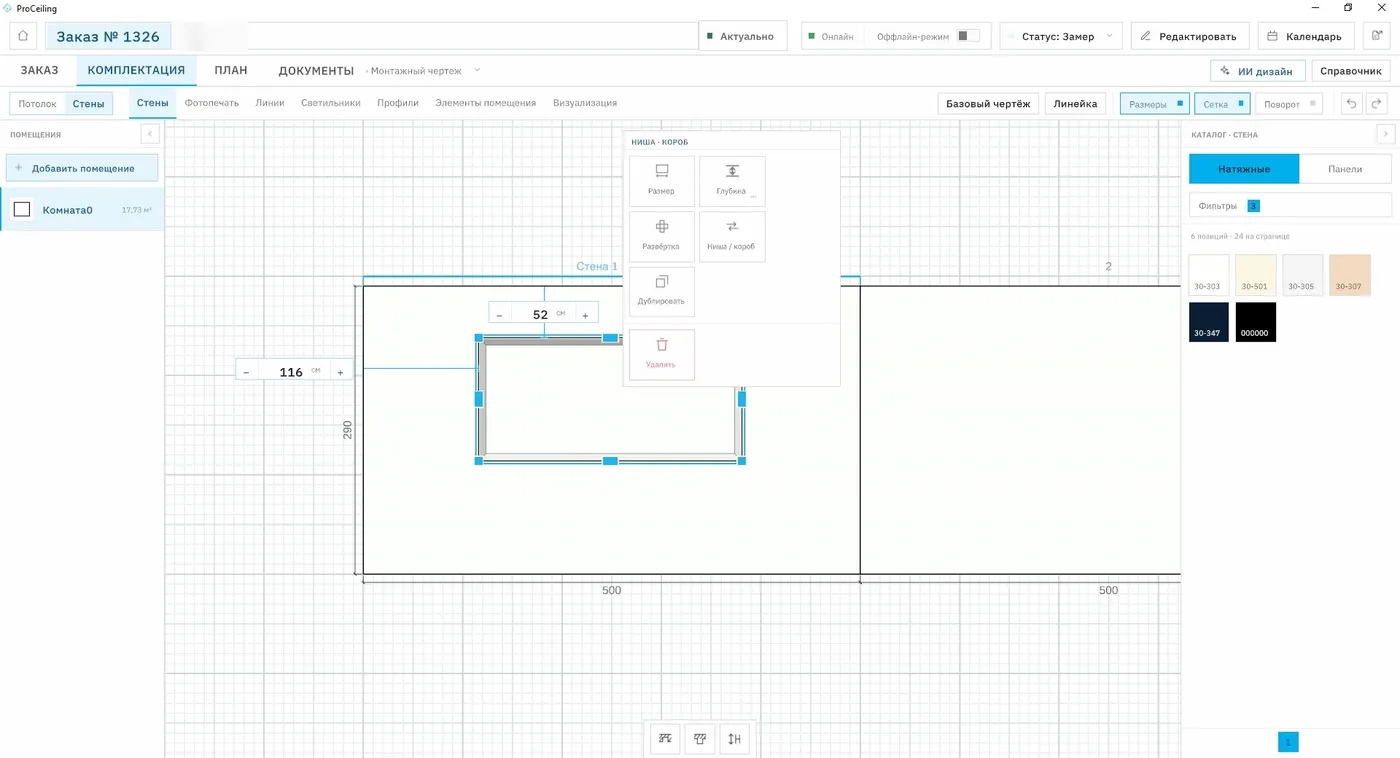The width and height of the screenshot is (1400, 758).
Task: Open the Фильтры selector
Action: pos(1290,205)
